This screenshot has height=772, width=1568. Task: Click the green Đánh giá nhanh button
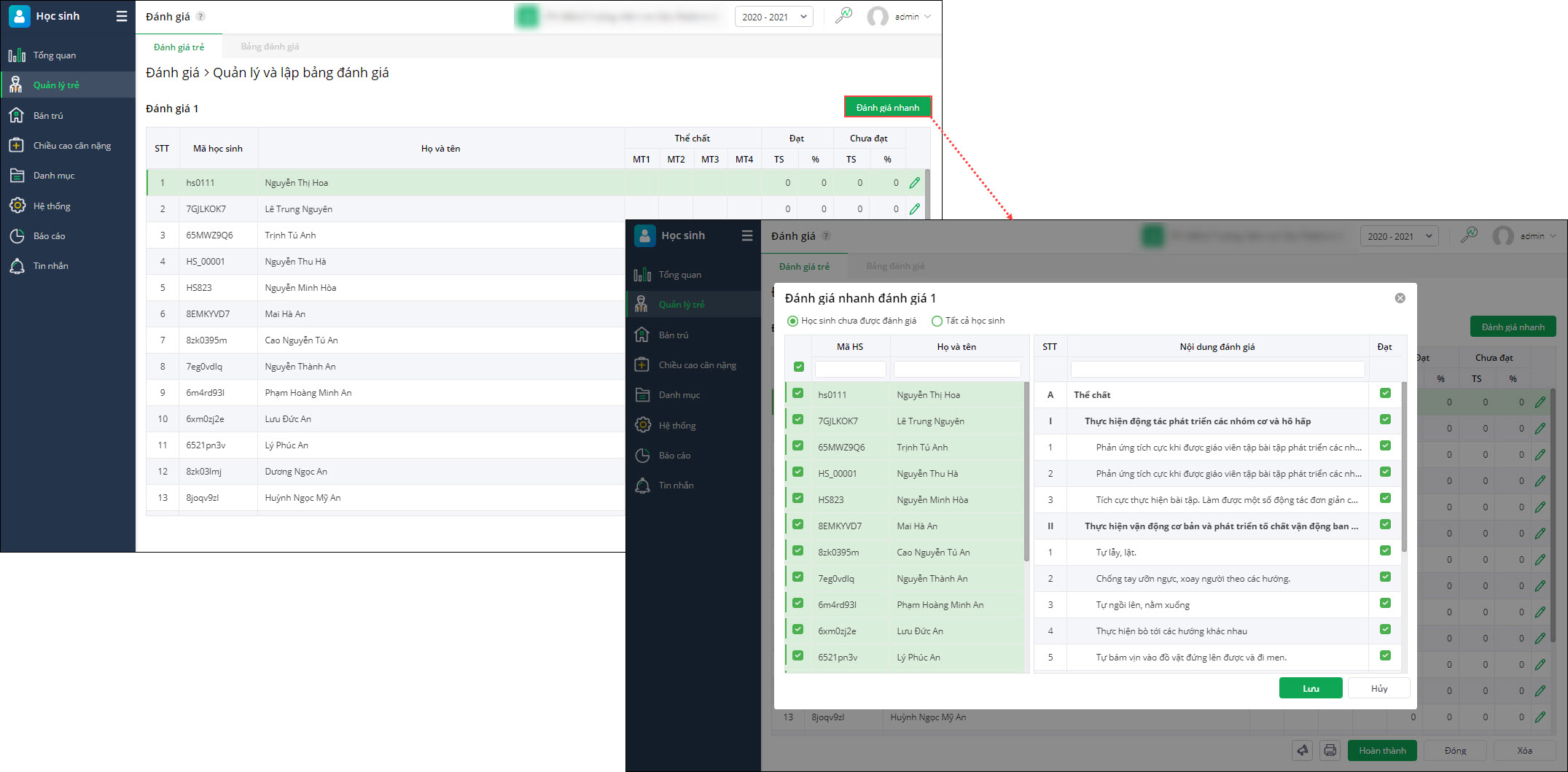point(887,107)
